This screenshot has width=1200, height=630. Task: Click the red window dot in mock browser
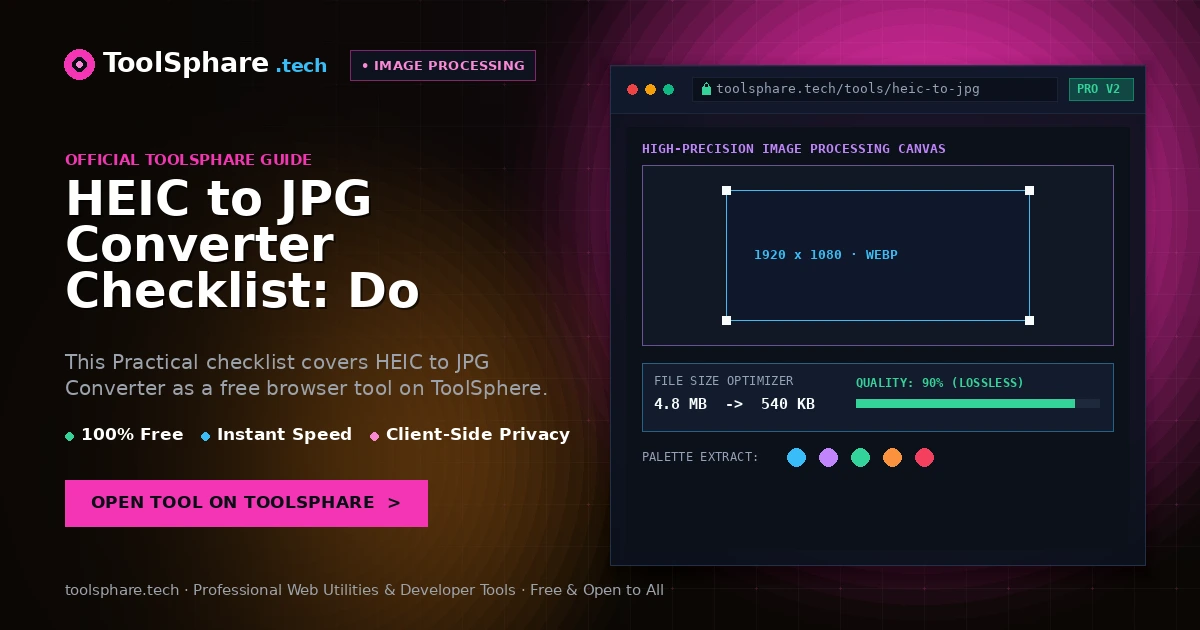click(x=632, y=89)
